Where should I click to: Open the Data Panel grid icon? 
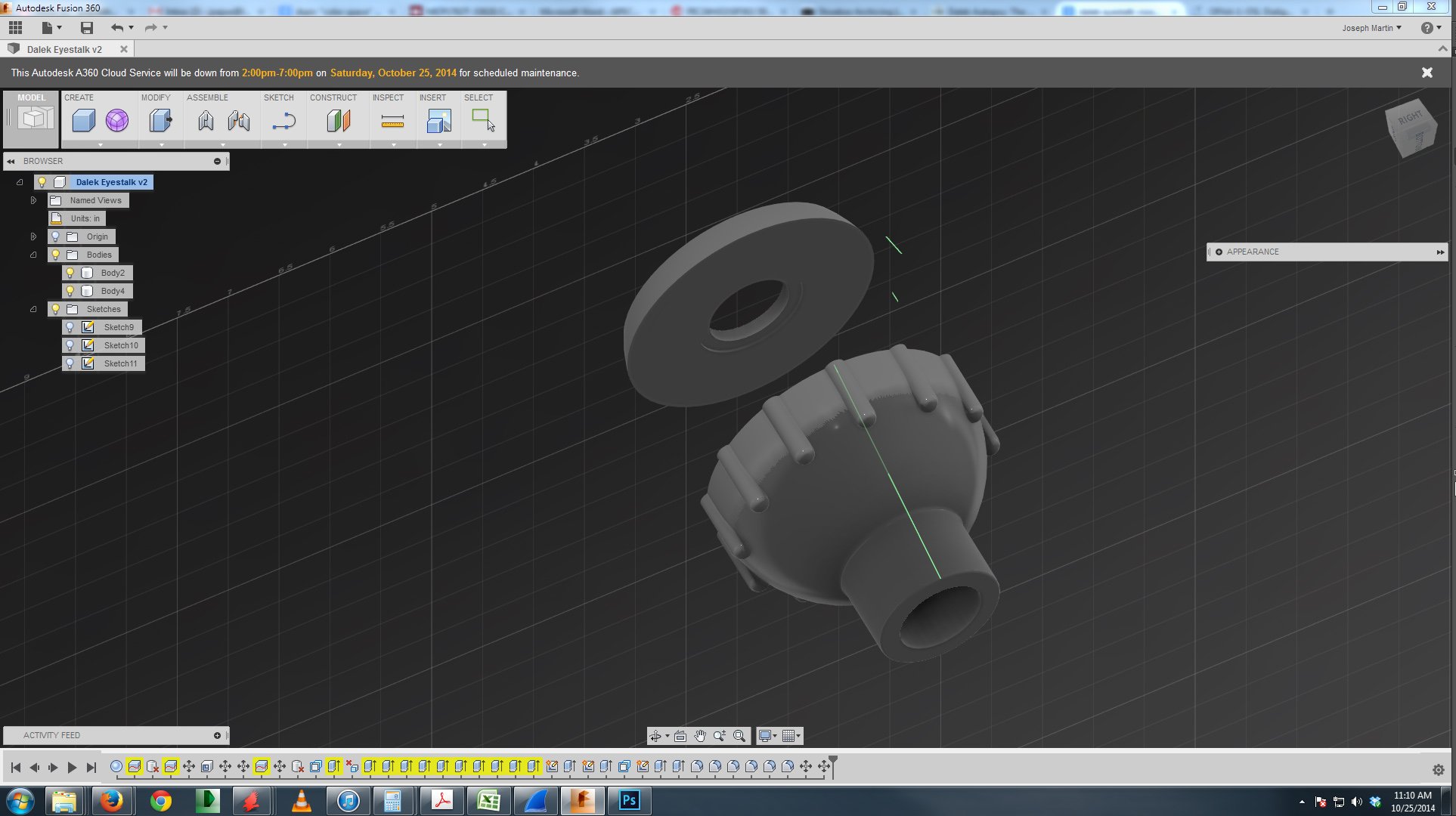point(15,28)
